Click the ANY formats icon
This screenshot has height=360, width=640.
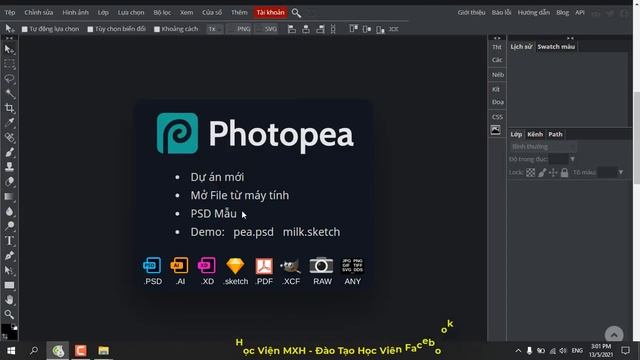click(x=353, y=266)
